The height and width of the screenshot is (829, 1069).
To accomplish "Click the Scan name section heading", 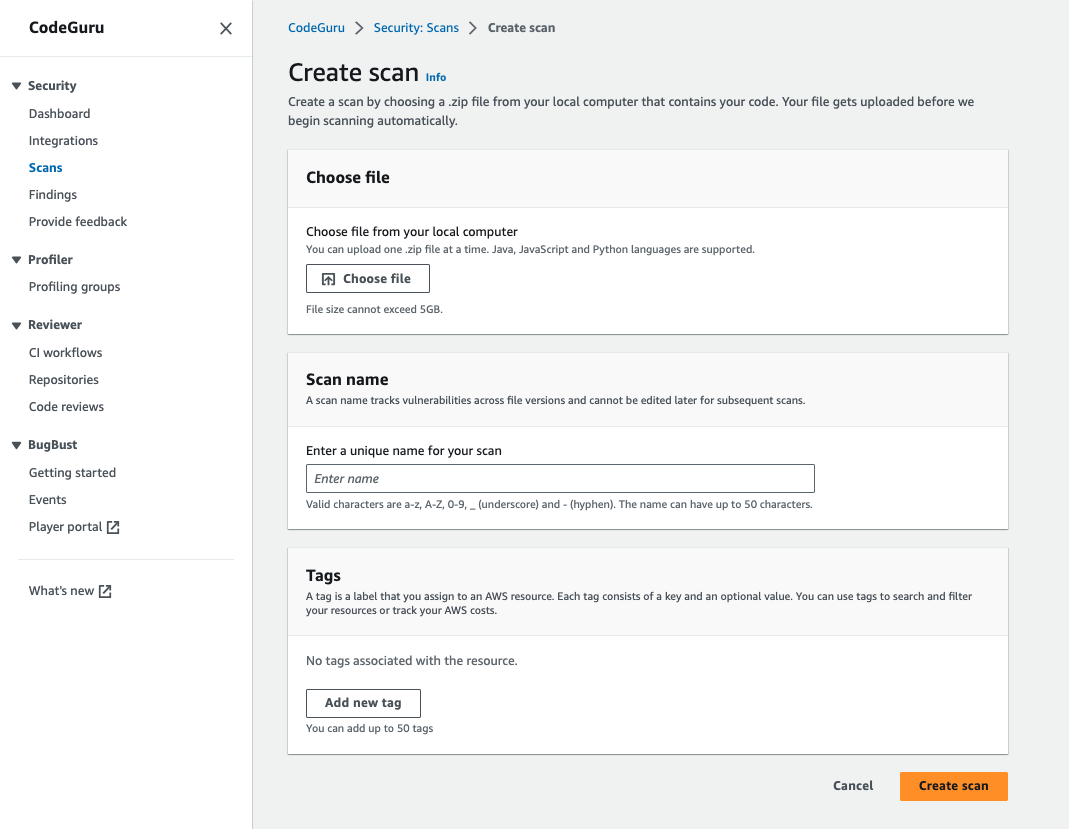I will (x=347, y=380).
